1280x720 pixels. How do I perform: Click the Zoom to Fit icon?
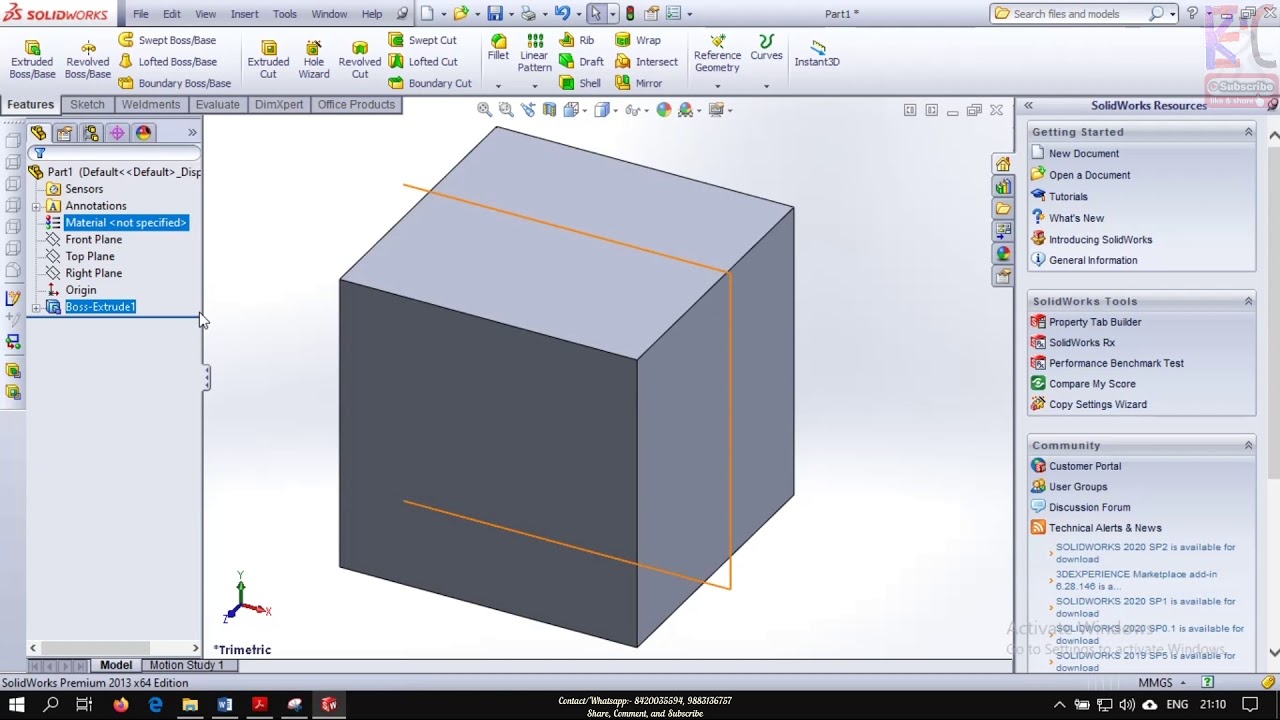(x=484, y=110)
